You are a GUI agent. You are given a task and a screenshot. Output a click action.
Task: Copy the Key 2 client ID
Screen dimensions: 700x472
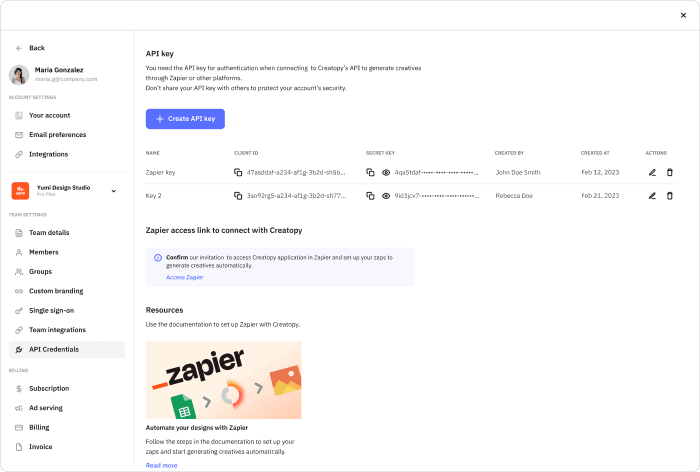tap(238, 195)
